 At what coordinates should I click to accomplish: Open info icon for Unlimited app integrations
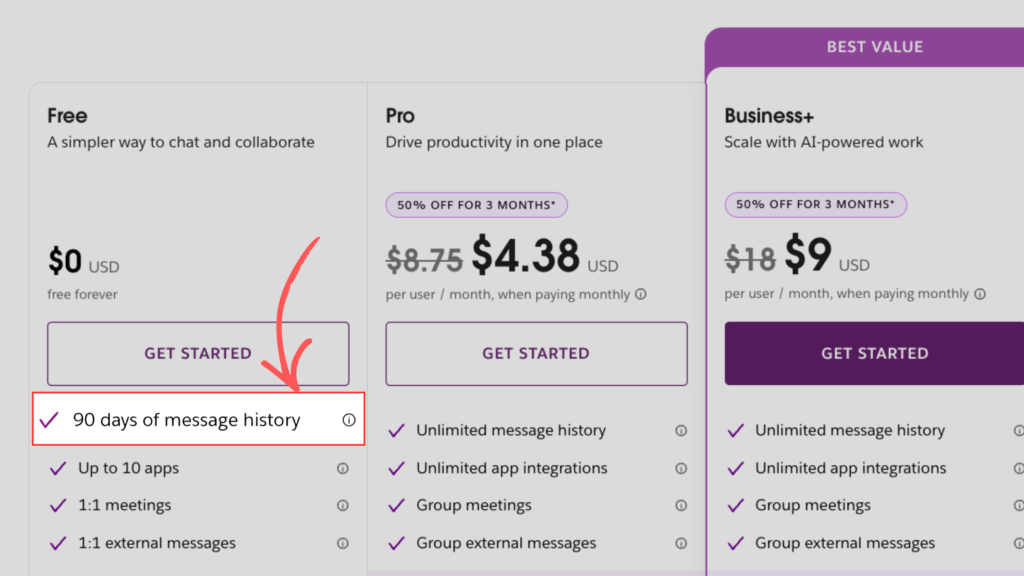click(681, 468)
